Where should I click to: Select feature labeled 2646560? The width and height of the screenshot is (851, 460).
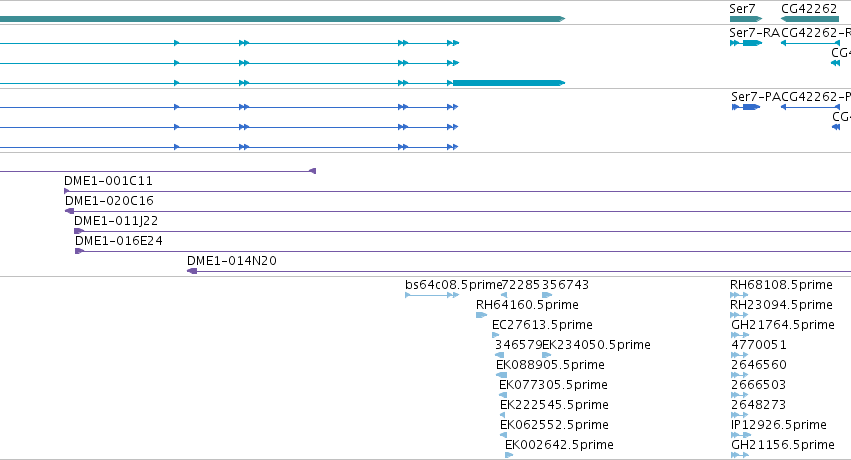tap(759, 365)
